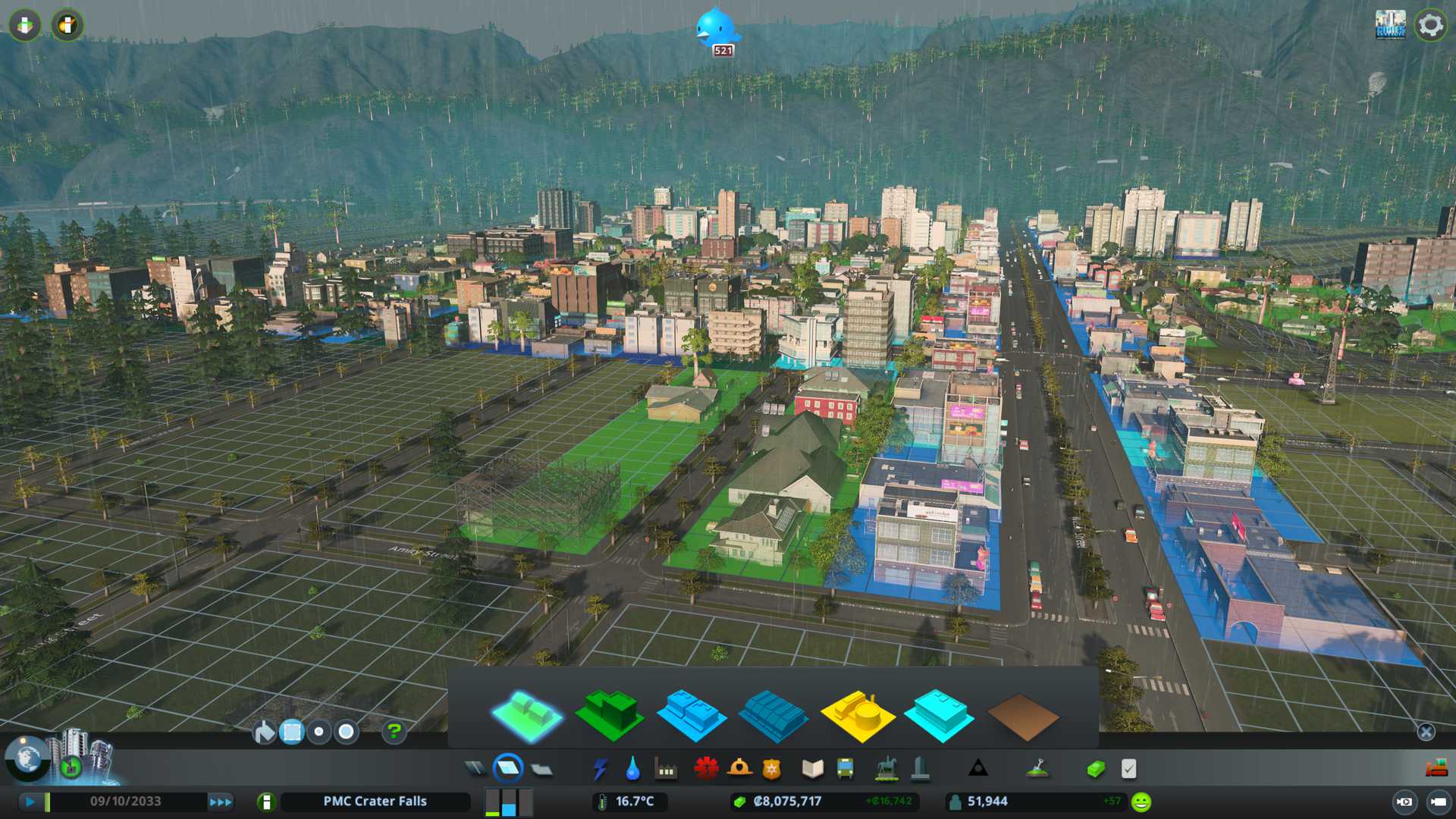Open the Electricity build menu
1456x819 pixels.
point(600,770)
